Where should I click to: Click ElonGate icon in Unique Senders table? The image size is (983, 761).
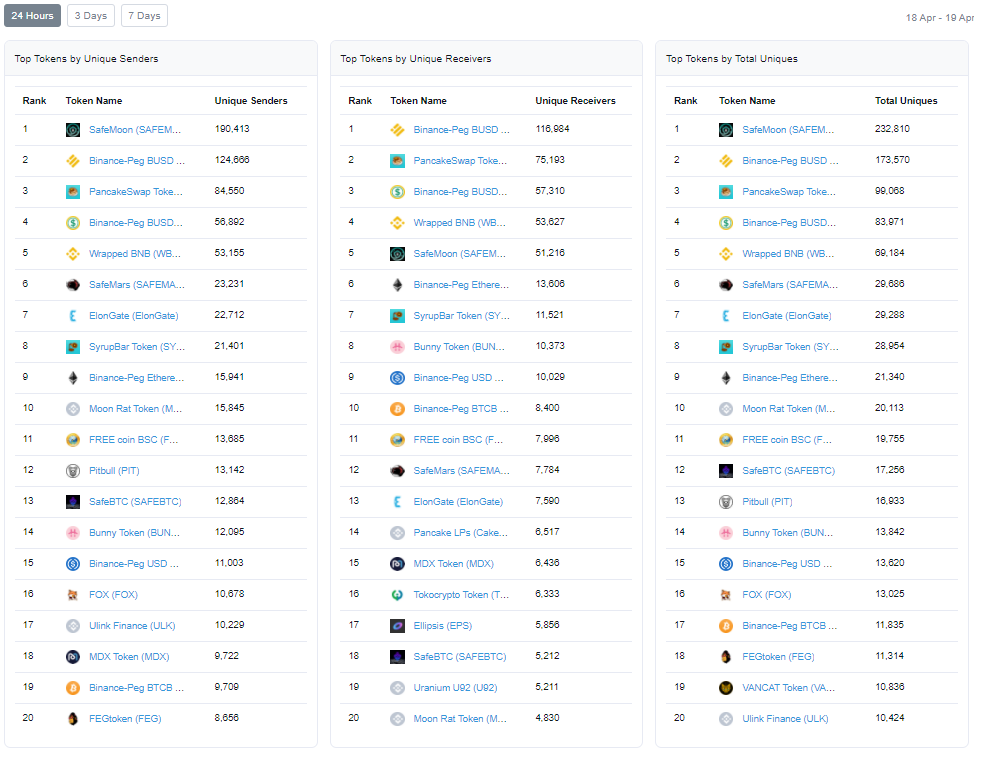[x=73, y=316]
